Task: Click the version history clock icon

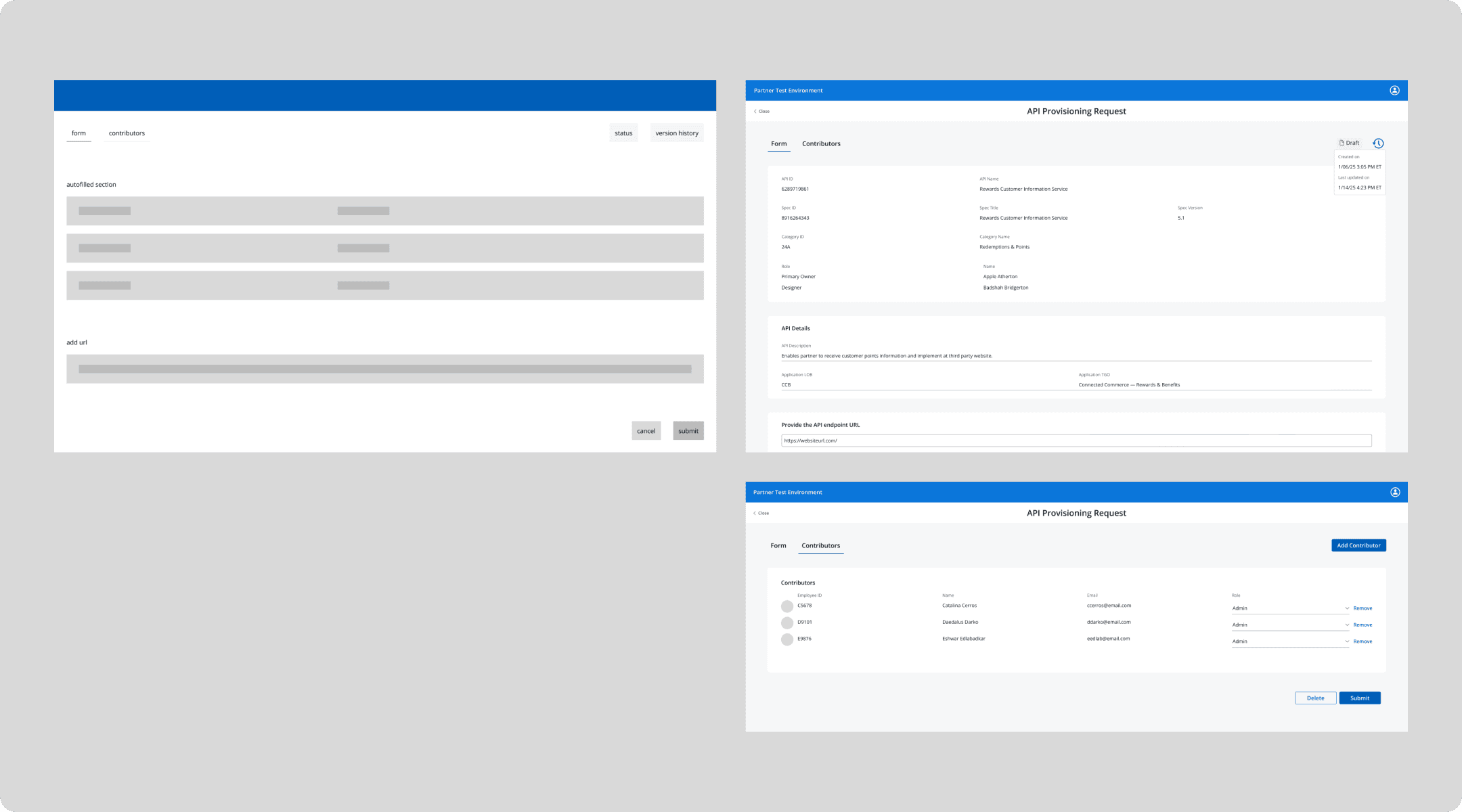Action: coord(1378,143)
